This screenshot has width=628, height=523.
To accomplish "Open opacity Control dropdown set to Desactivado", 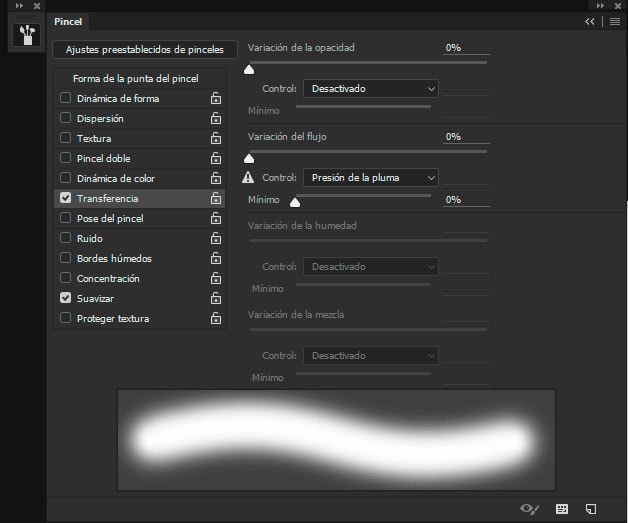I will [370, 89].
